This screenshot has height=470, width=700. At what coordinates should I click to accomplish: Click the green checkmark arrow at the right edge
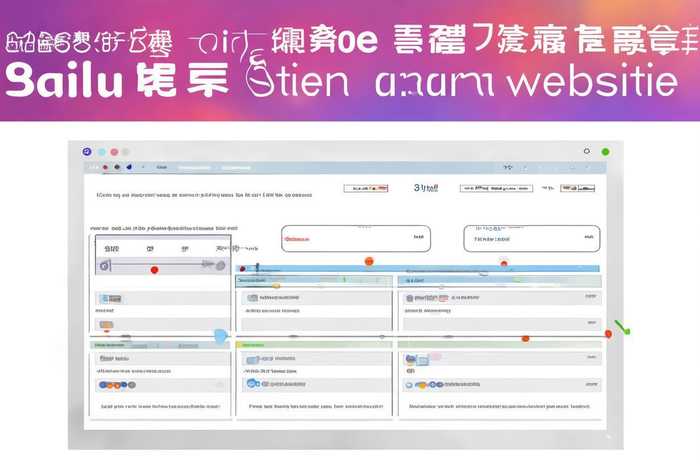click(x=623, y=327)
